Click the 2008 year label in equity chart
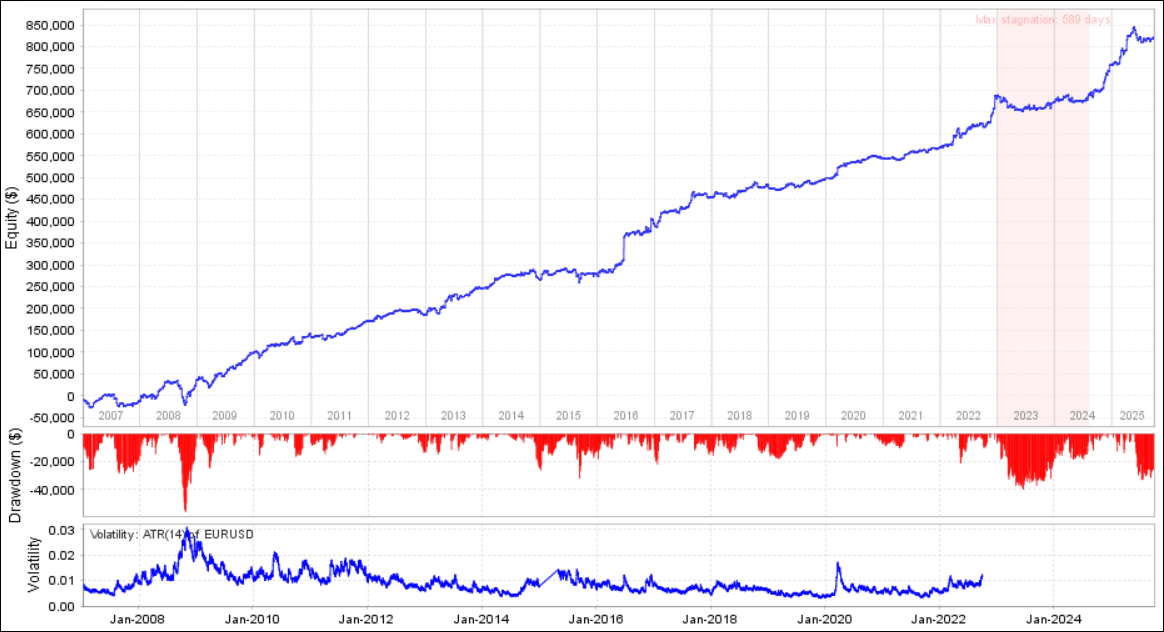 click(168, 416)
